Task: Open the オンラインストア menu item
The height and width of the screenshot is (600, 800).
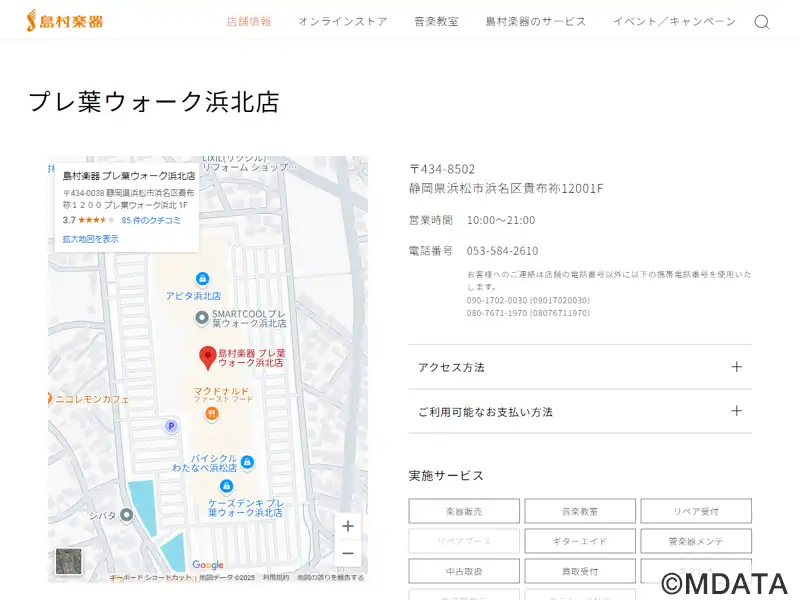Action: tap(343, 21)
